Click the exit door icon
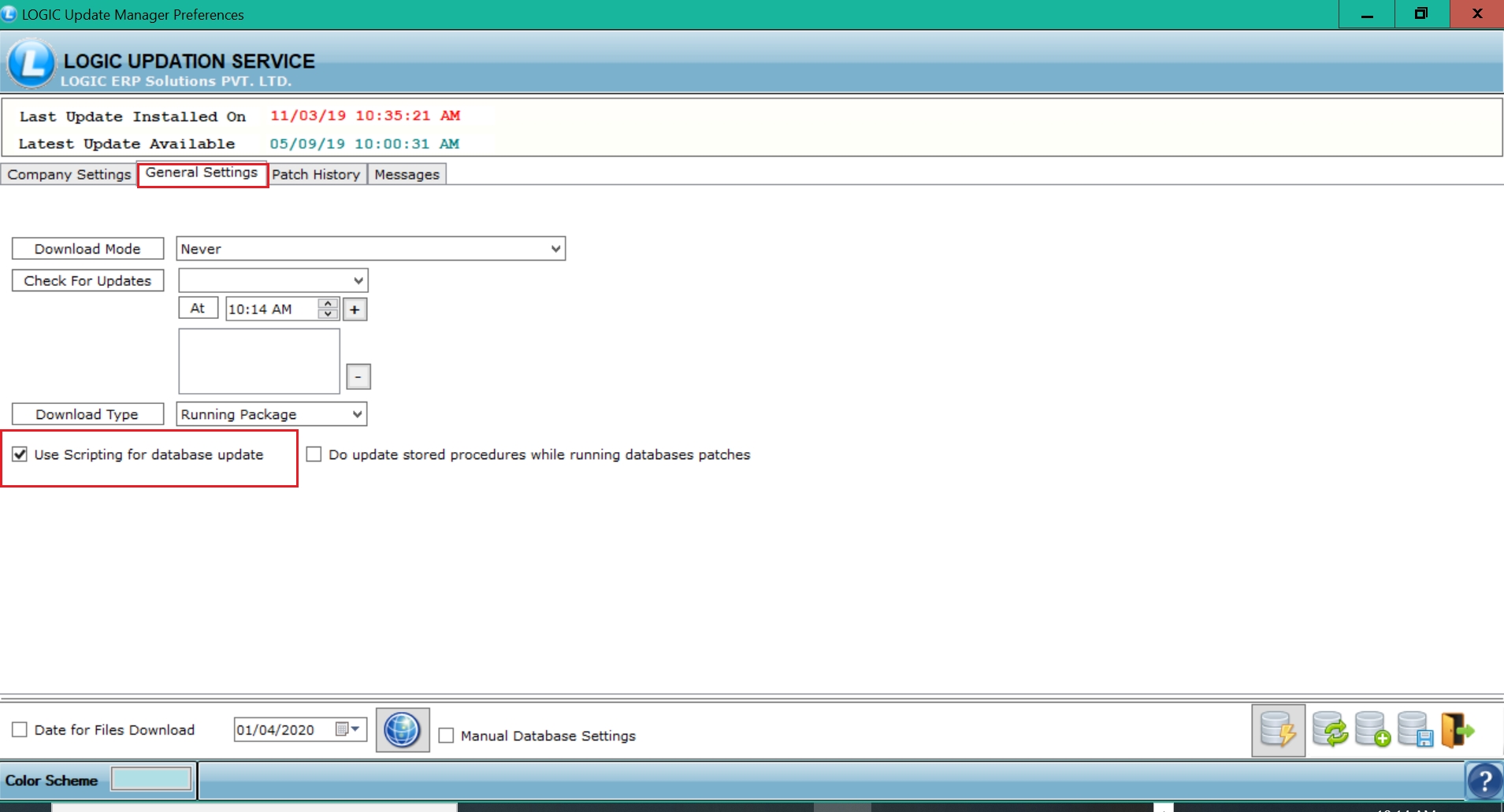This screenshot has width=1504, height=812. 1457,730
